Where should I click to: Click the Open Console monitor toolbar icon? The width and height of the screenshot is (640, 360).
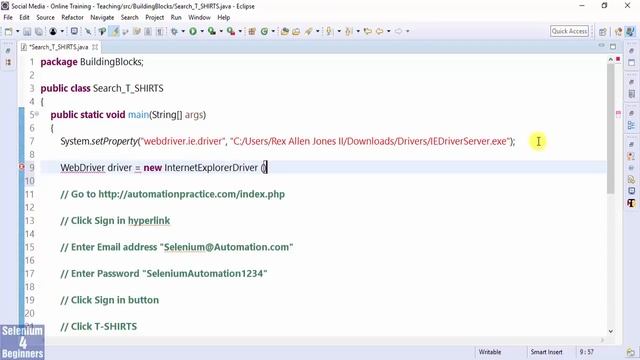(x=74, y=31)
